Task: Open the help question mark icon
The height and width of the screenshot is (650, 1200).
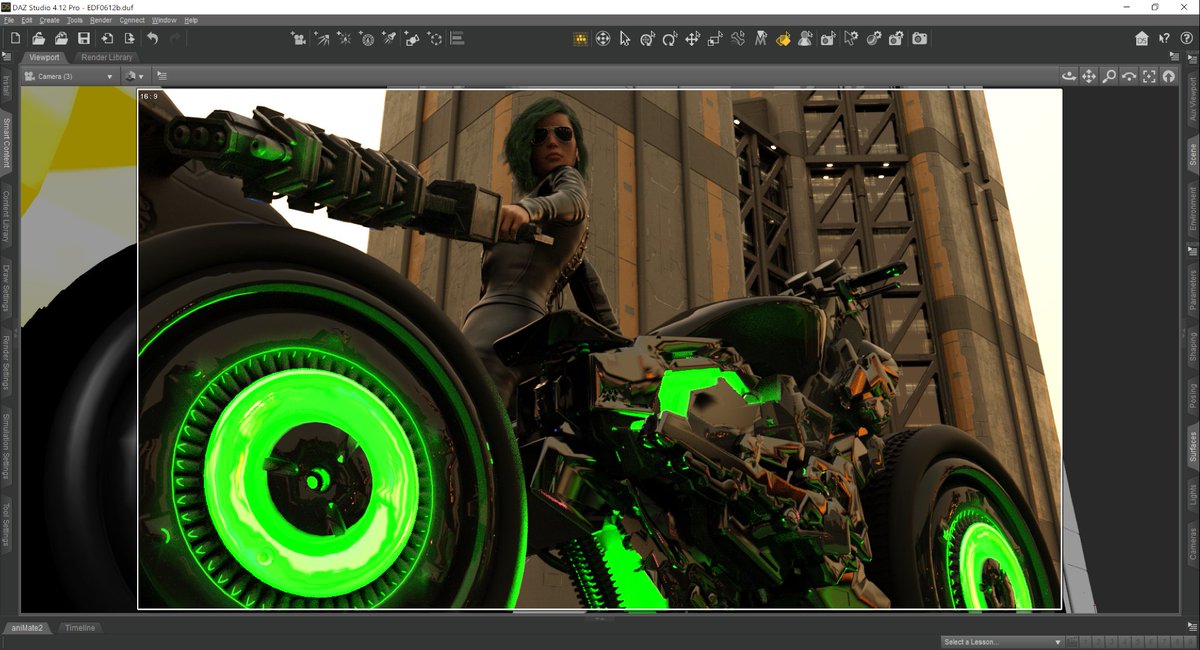Action: point(1187,38)
